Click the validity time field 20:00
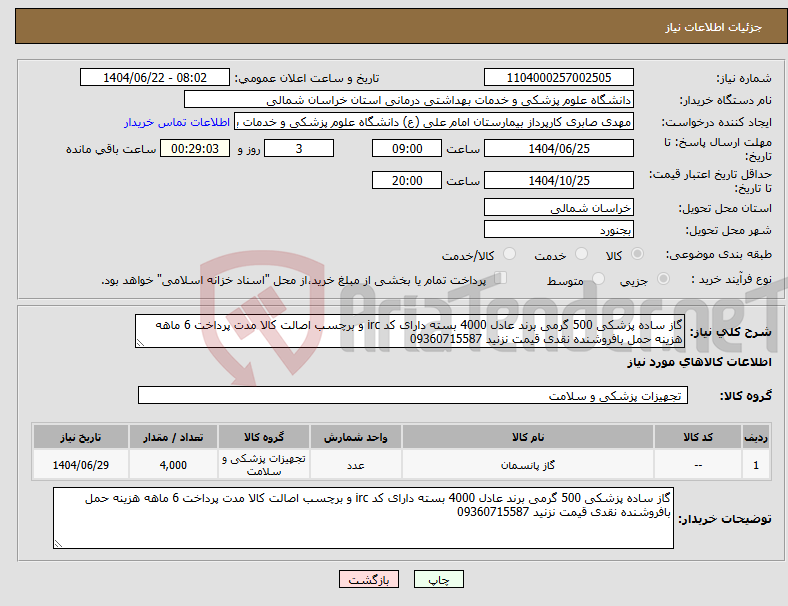788x606 pixels. (x=407, y=180)
